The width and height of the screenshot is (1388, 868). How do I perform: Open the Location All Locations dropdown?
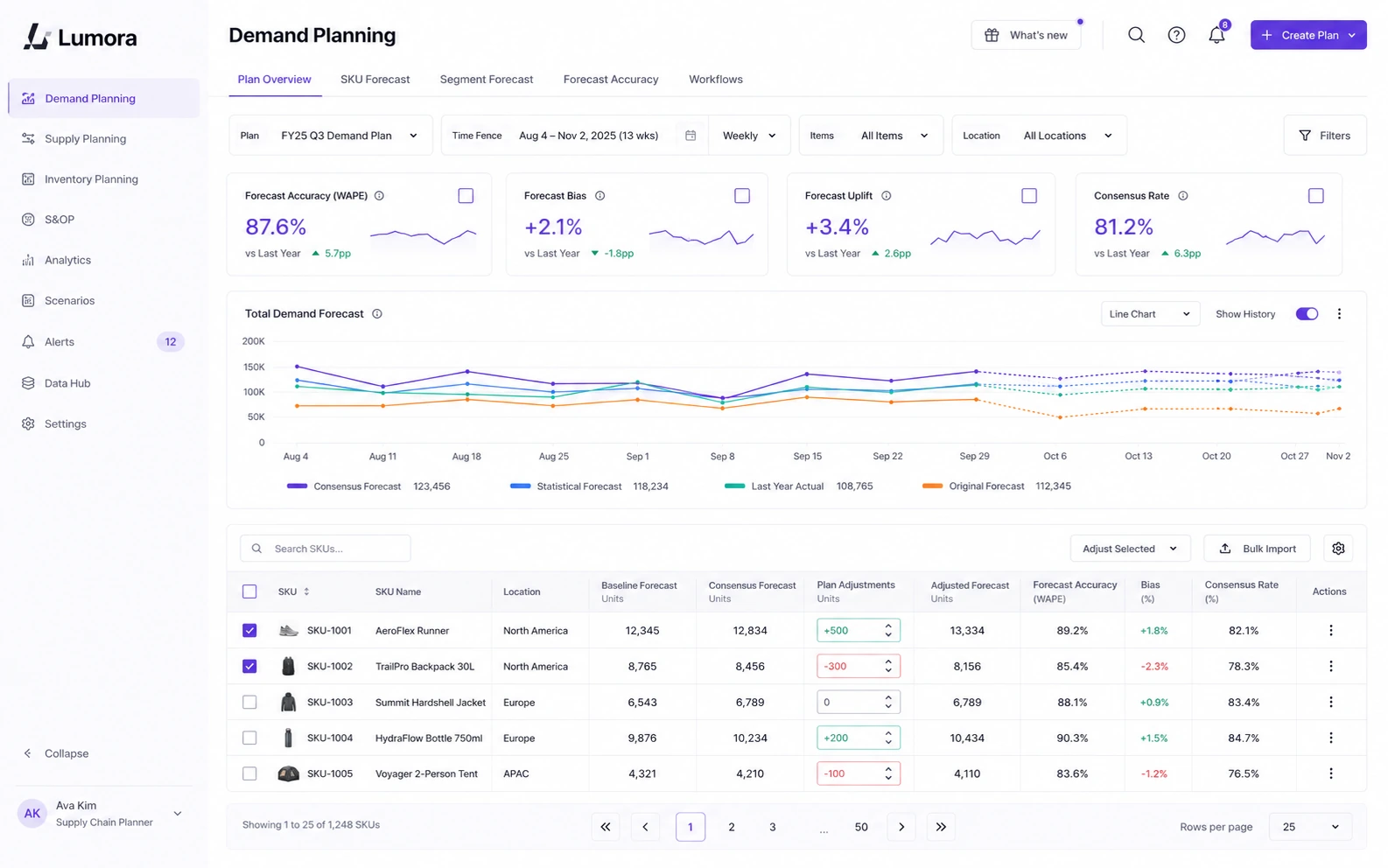pyautogui.click(x=1039, y=136)
